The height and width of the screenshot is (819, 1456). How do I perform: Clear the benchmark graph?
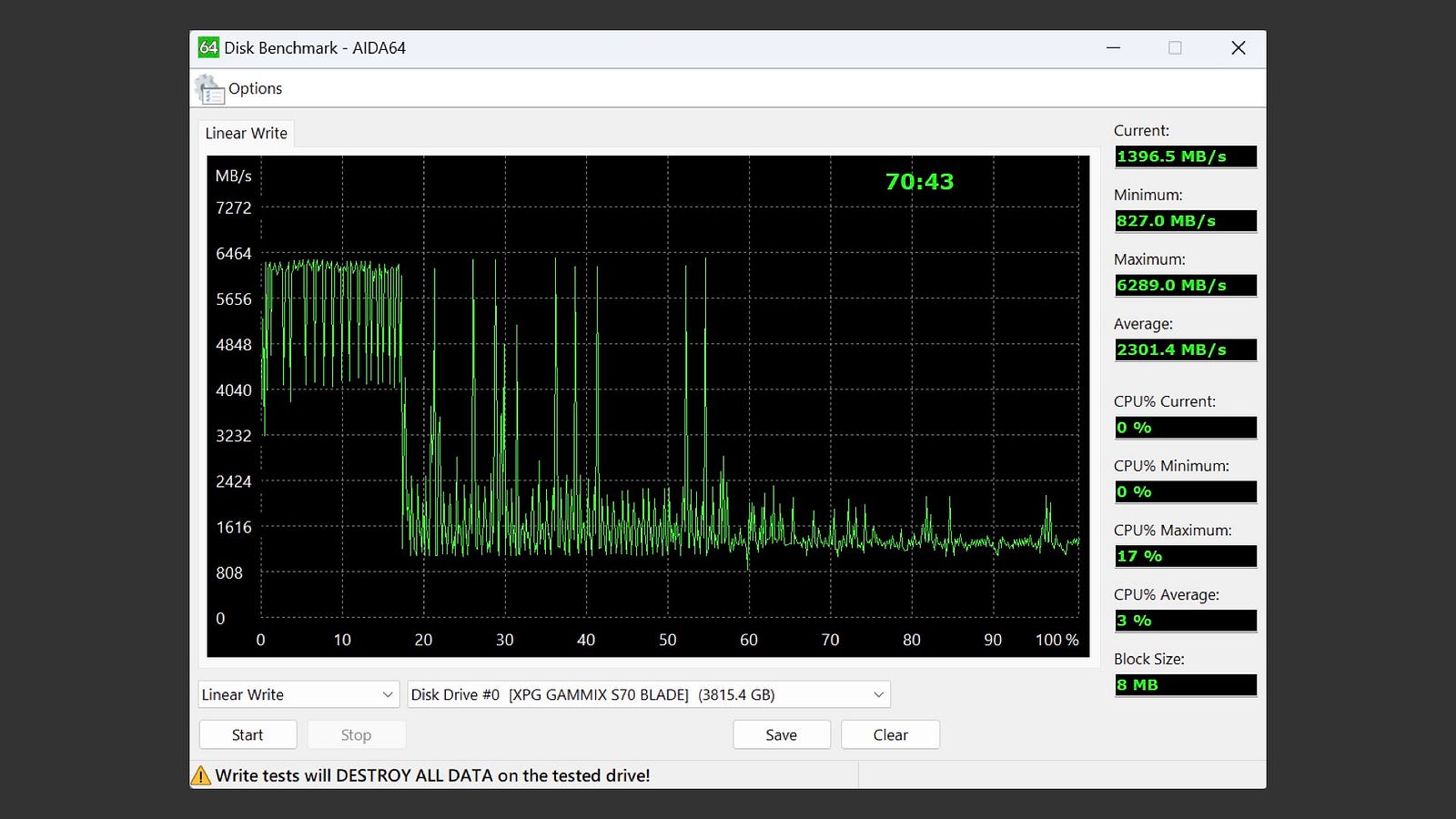(x=890, y=734)
